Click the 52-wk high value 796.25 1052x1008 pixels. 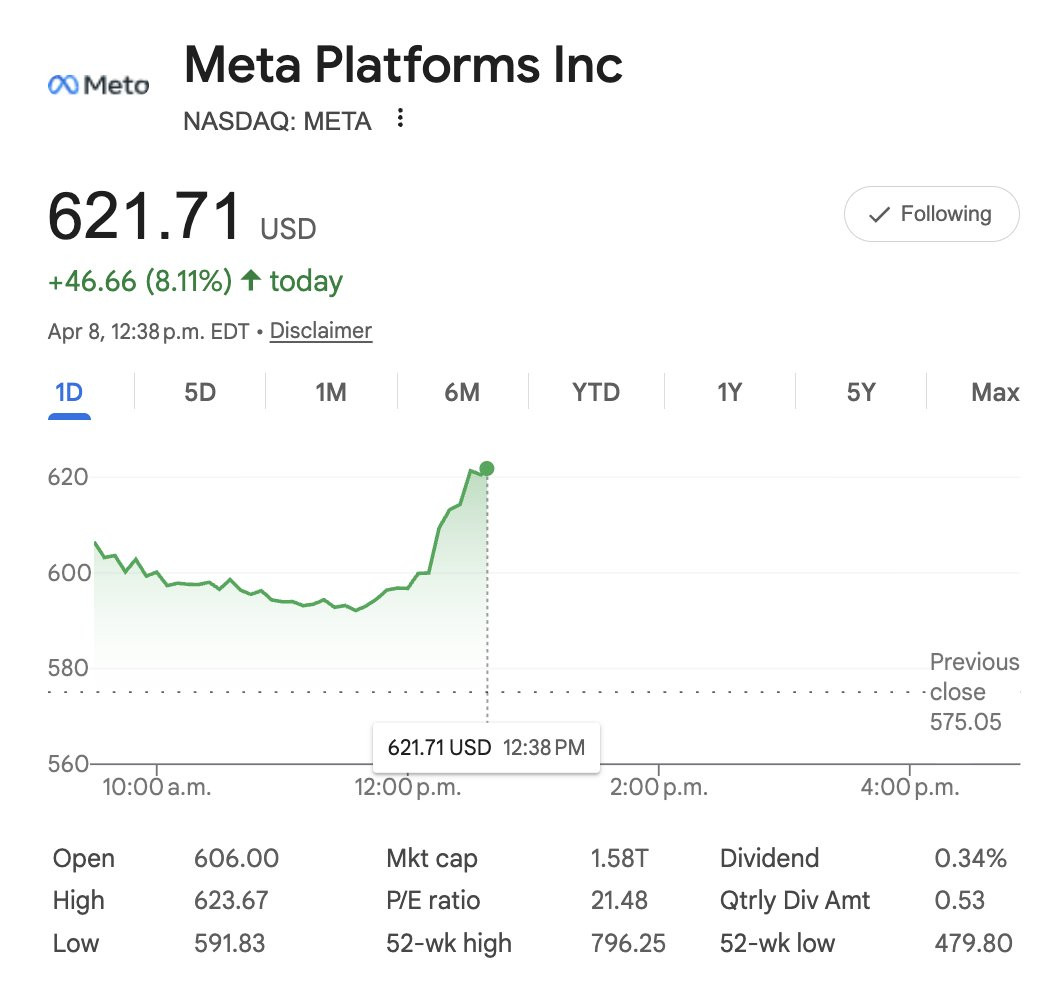click(628, 942)
